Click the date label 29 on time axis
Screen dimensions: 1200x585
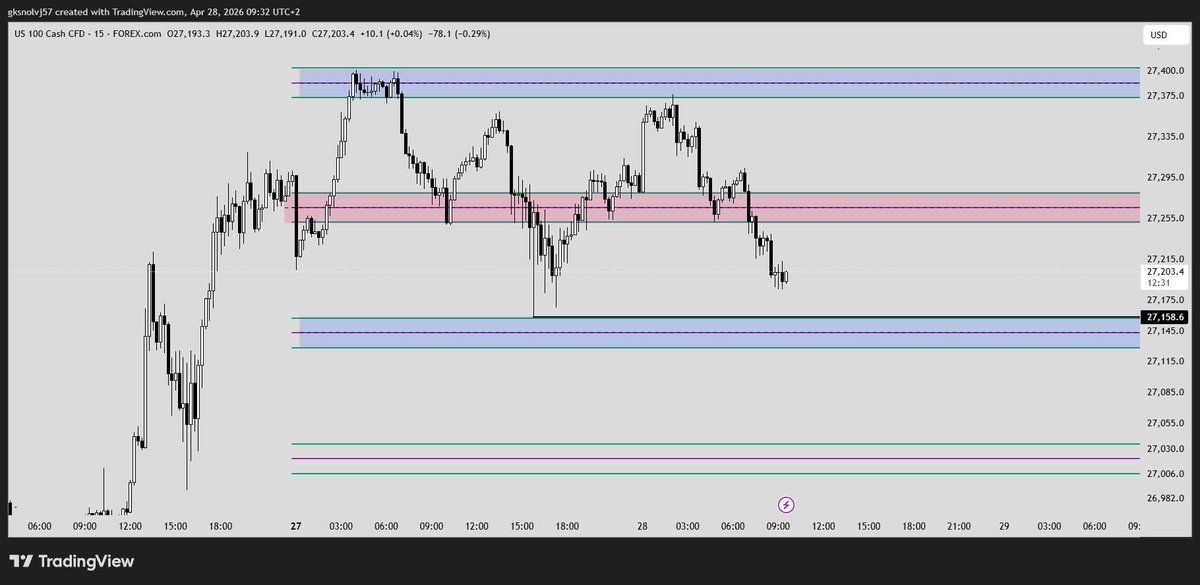tap(1004, 526)
